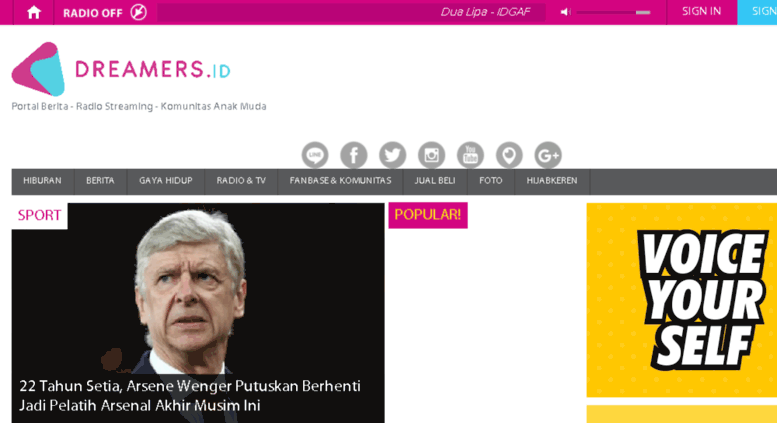Select the Gaya Hidup menu item

click(166, 181)
